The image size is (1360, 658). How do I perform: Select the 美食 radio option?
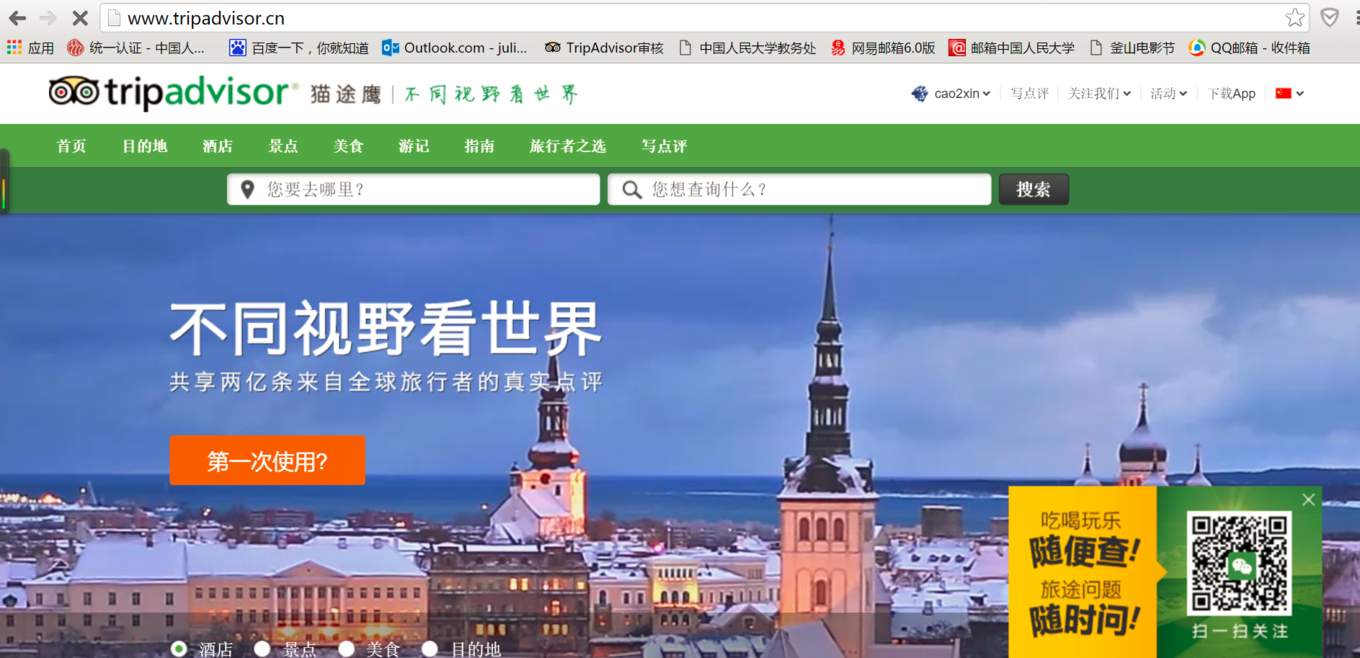tap(346, 649)
